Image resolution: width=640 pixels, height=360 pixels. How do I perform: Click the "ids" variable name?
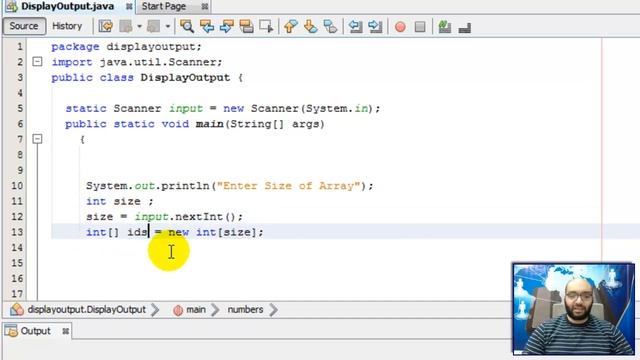[x=137, y=232]
